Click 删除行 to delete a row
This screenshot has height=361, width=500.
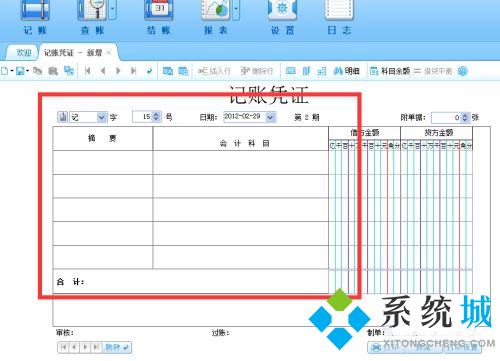257,71
